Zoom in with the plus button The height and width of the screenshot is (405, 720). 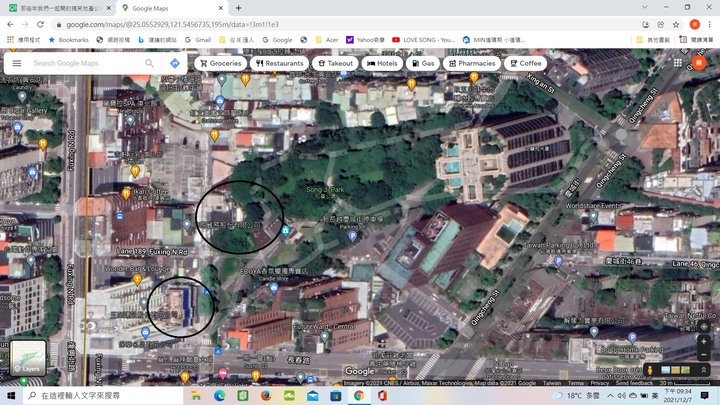point(703,342)
